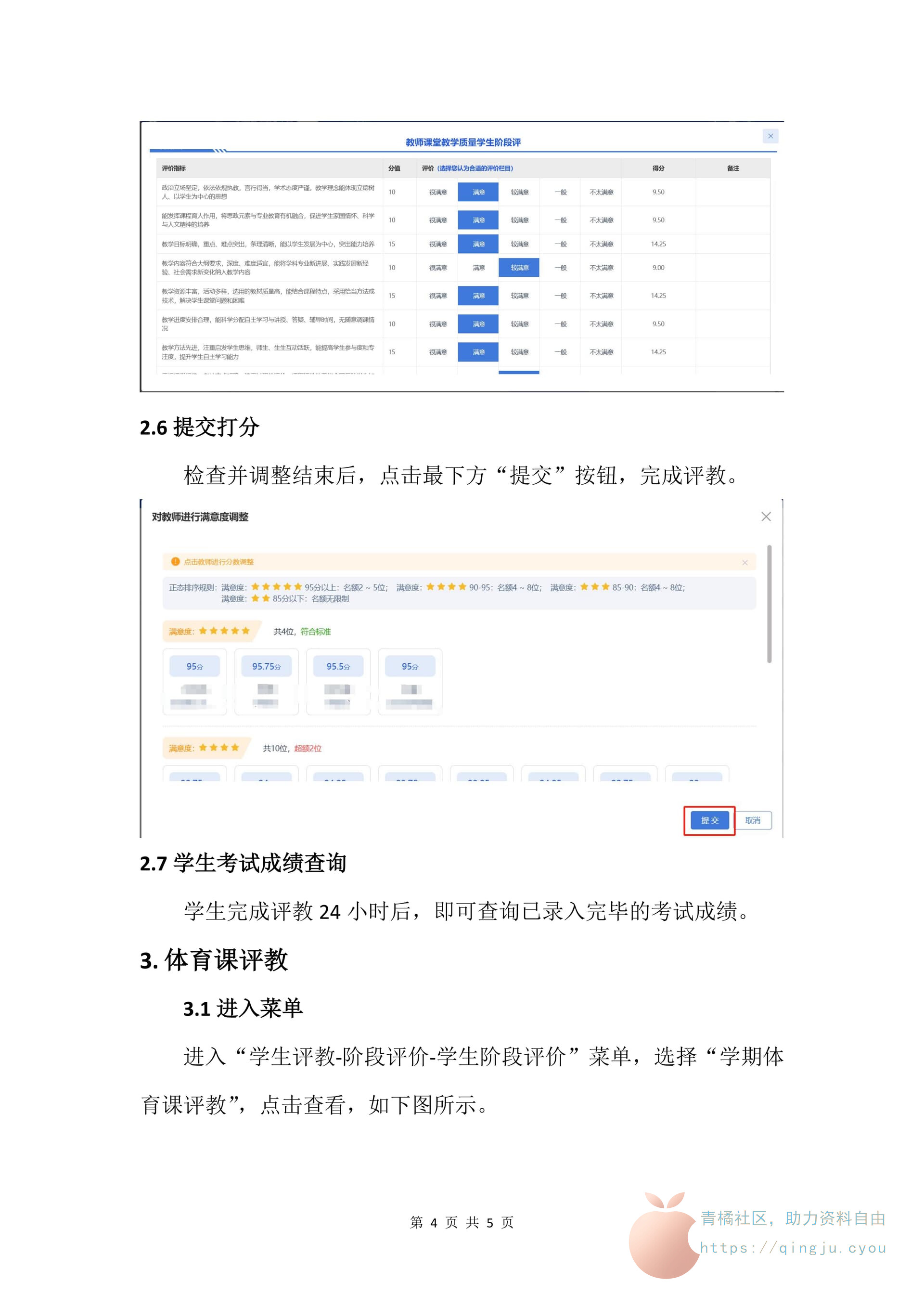924x1307 pixels.
Task: Dismiss the orange 点击教师进行分数调整 notice
Action: pos(744,562)
